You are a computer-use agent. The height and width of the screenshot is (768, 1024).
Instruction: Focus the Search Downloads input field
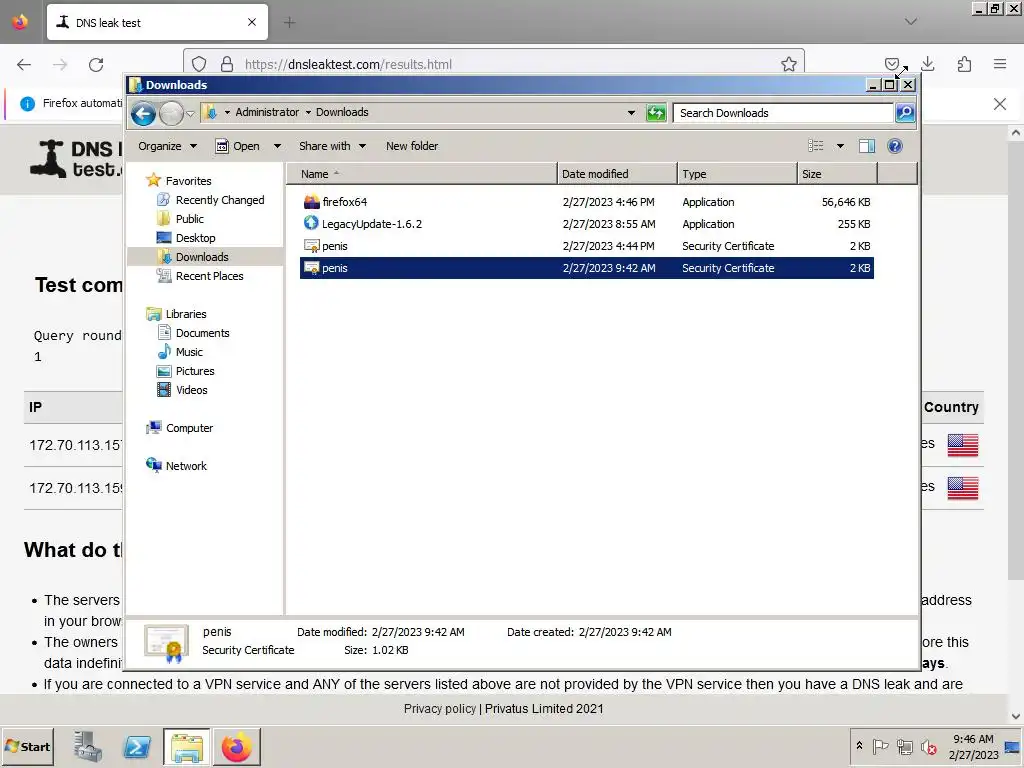[x=783, y=113]
